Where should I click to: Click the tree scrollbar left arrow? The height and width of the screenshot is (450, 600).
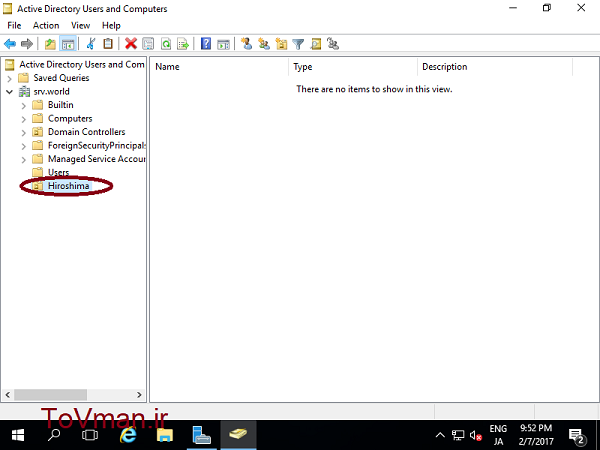coord(8,395)
